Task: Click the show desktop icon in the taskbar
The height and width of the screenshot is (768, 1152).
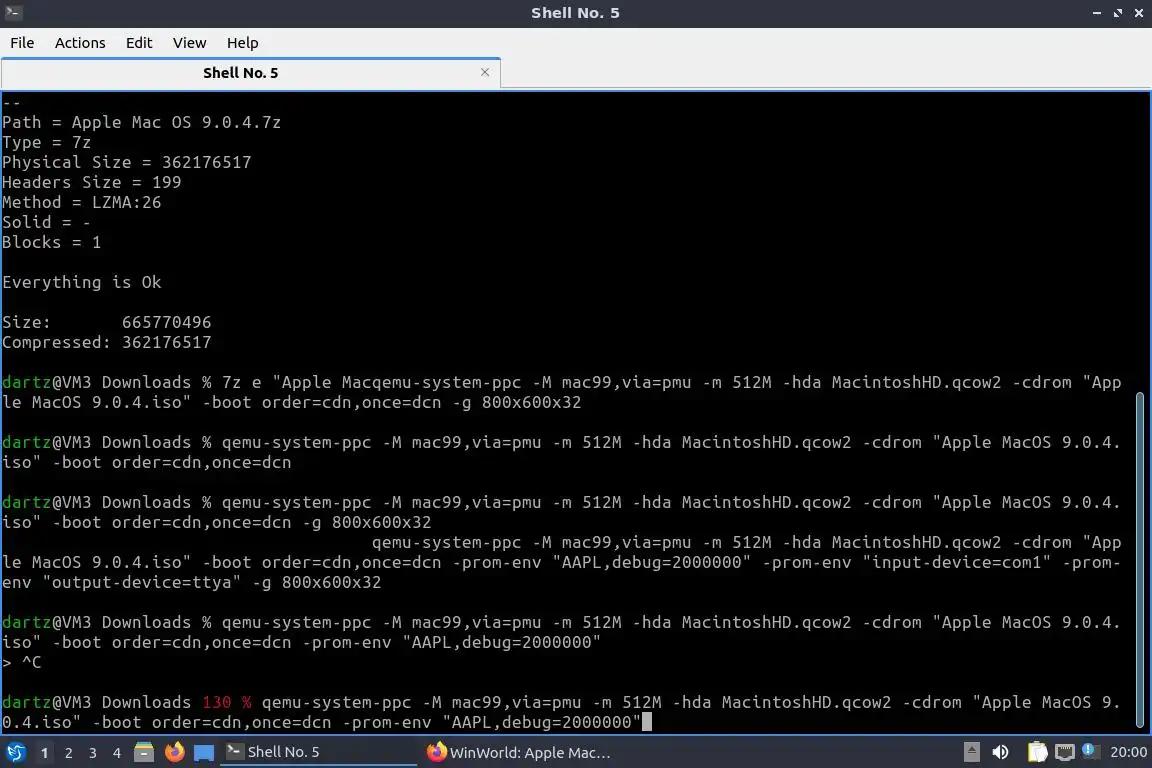Action: pos(204,753)
